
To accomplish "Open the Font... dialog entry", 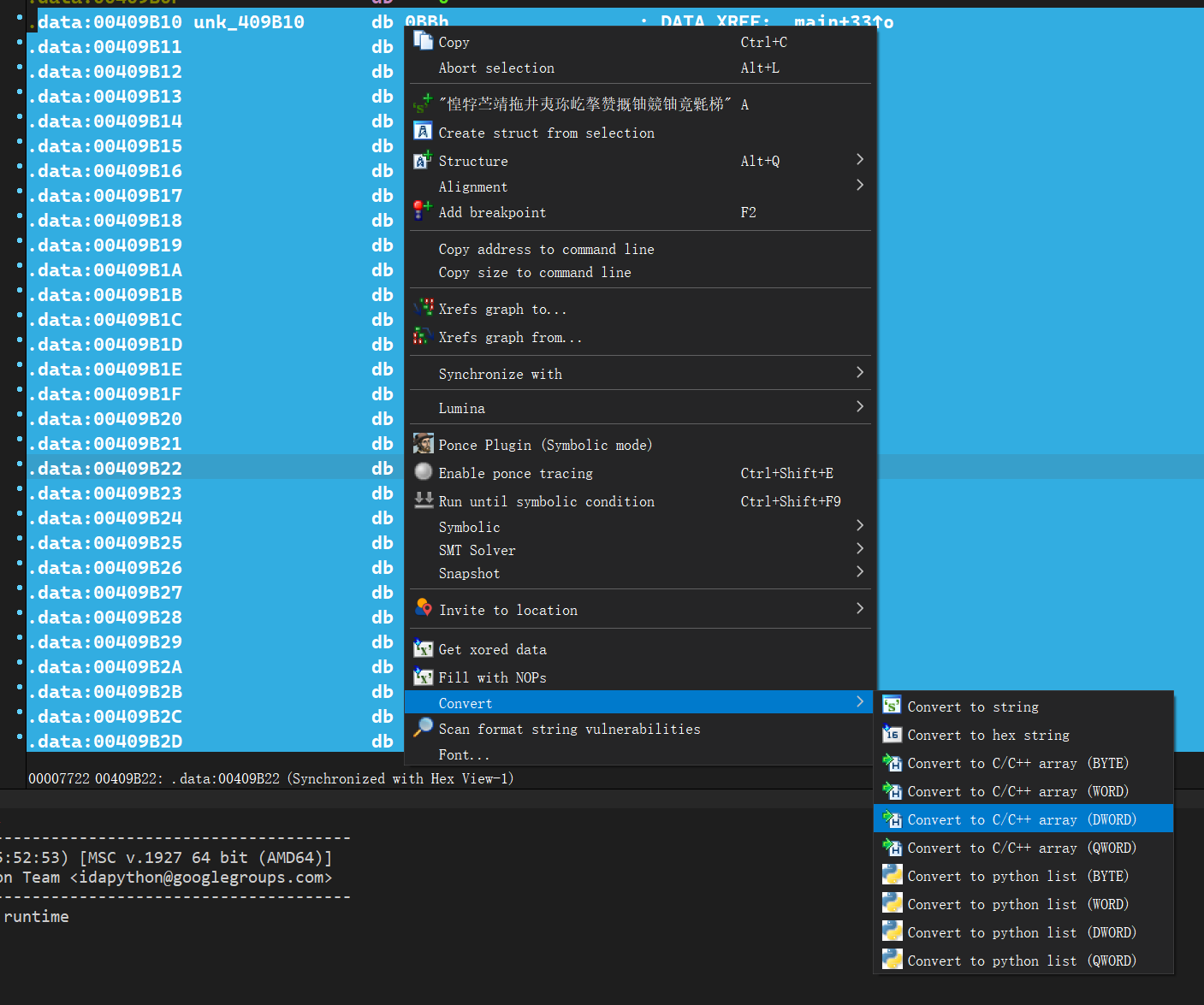I will click(x=640, y=754).
